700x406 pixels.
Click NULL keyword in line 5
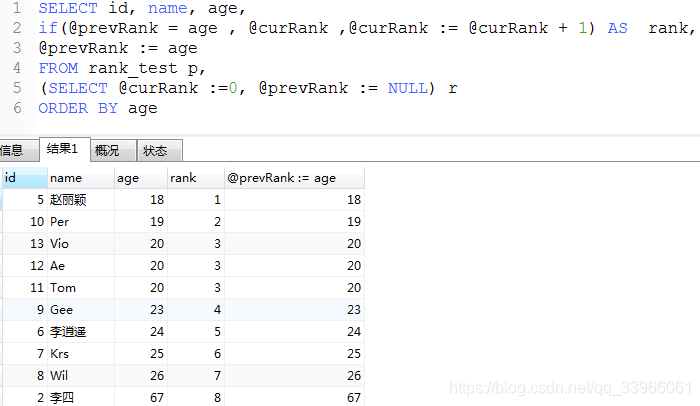click(x=407, y=88)
